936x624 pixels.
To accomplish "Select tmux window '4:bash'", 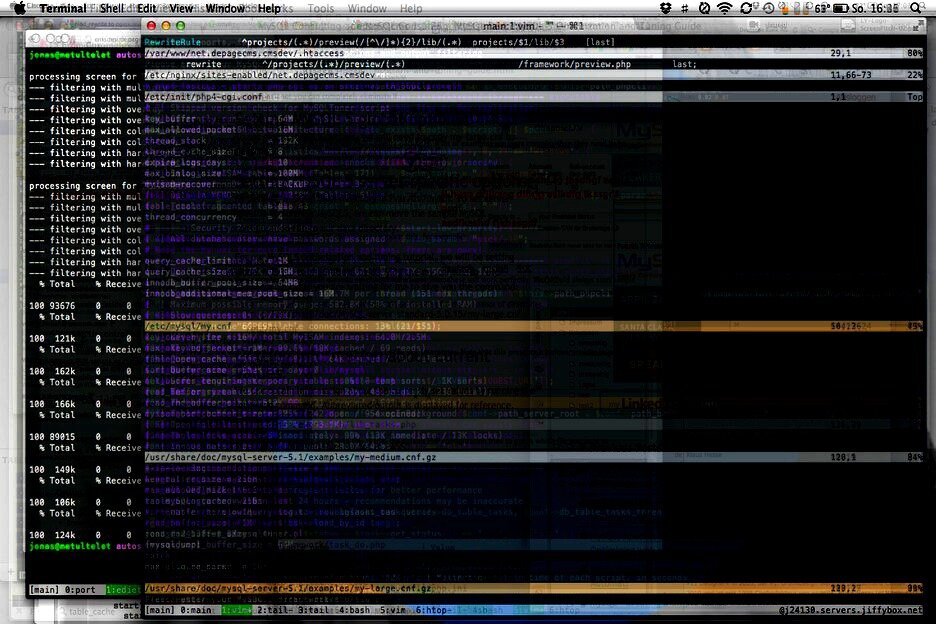I will click(355, 610).
